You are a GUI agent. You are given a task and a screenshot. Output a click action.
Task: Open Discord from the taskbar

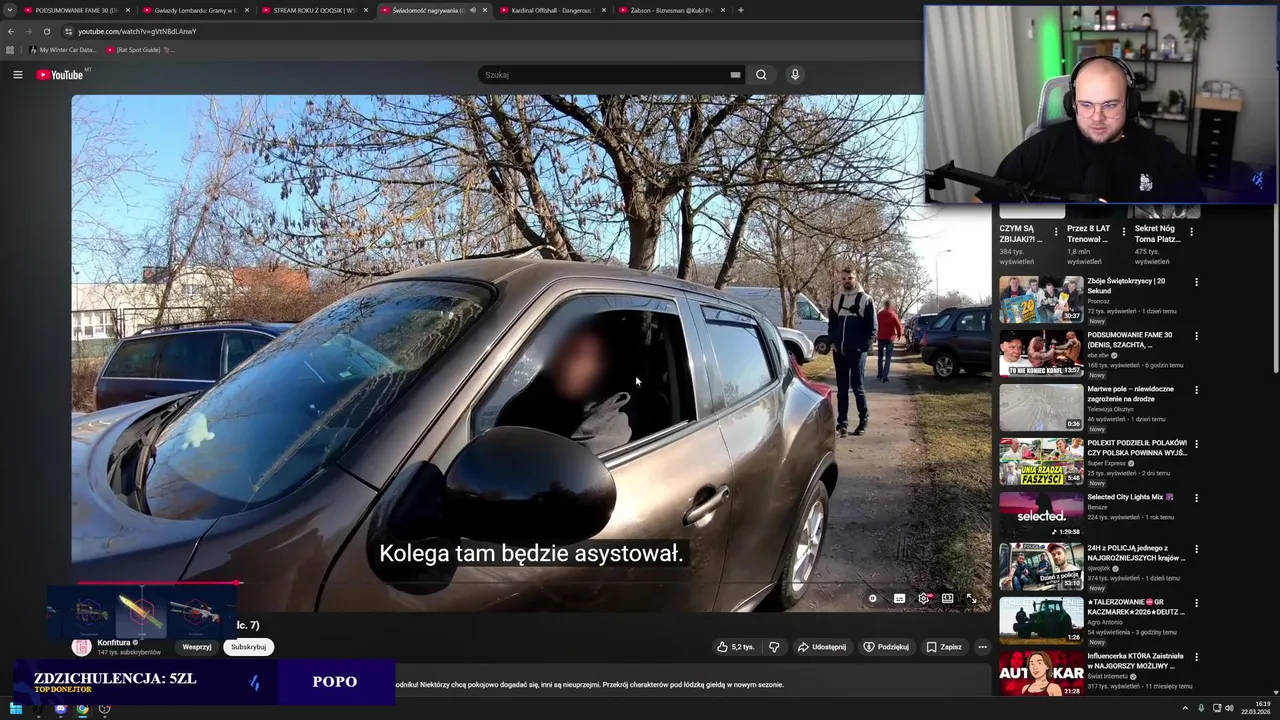point(60,709)
